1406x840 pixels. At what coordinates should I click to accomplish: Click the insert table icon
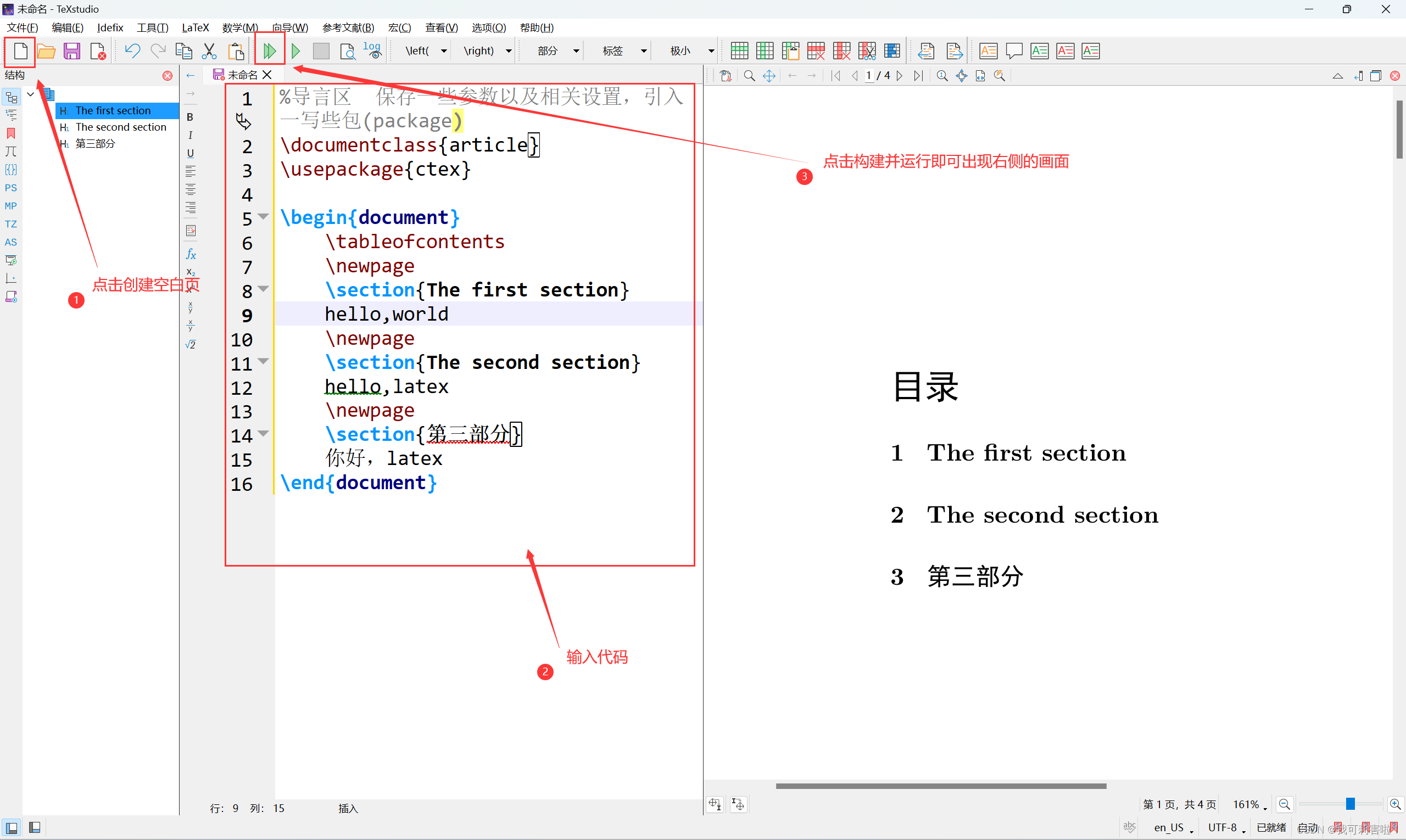point(739,51)
